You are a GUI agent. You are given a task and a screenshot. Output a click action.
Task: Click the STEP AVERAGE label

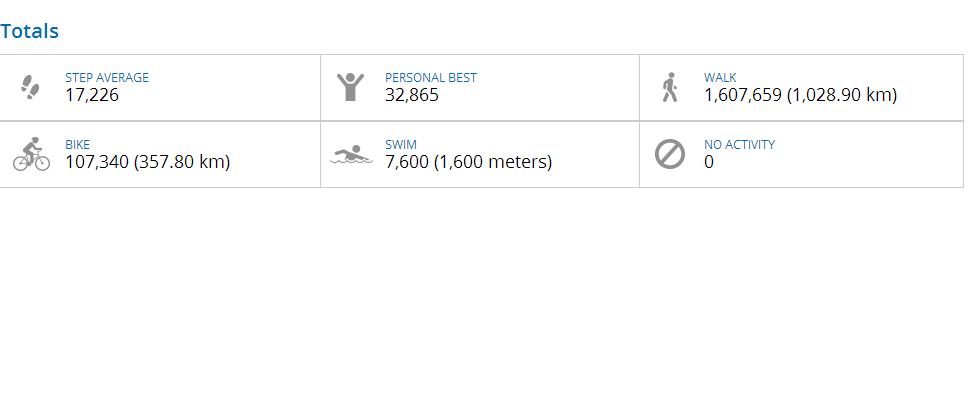[x=107, y=77]
